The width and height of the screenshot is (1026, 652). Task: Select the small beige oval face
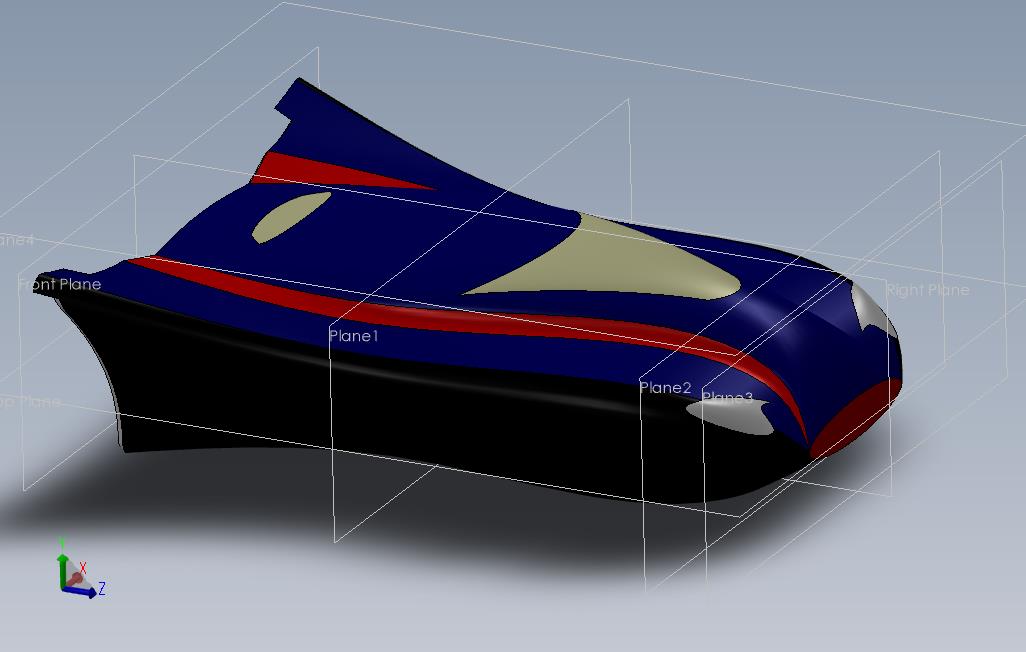click(291, 216)
